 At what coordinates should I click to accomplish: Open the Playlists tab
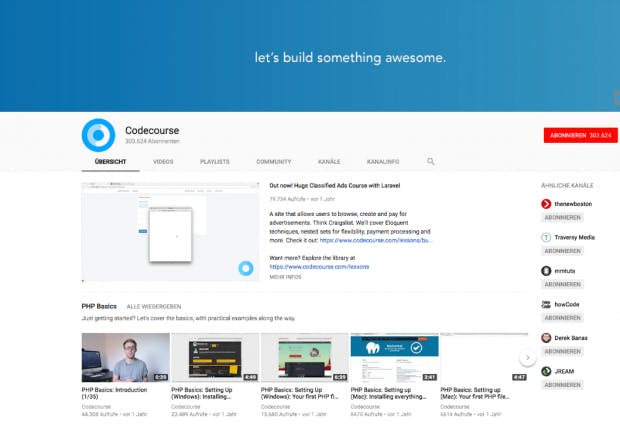(215, 162)
